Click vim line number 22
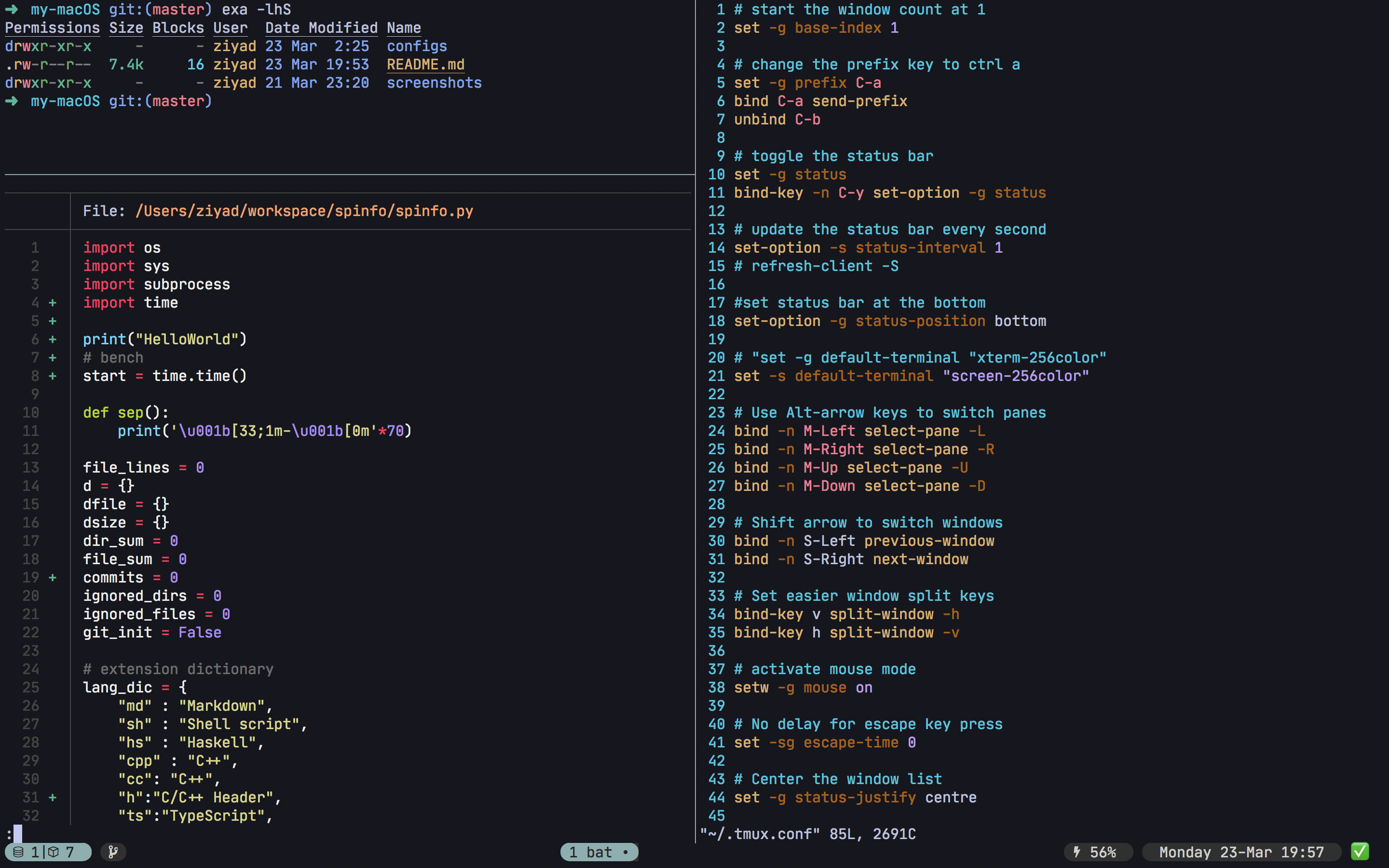The height and width of the screenshot is (868, 1389). point(716,394)
